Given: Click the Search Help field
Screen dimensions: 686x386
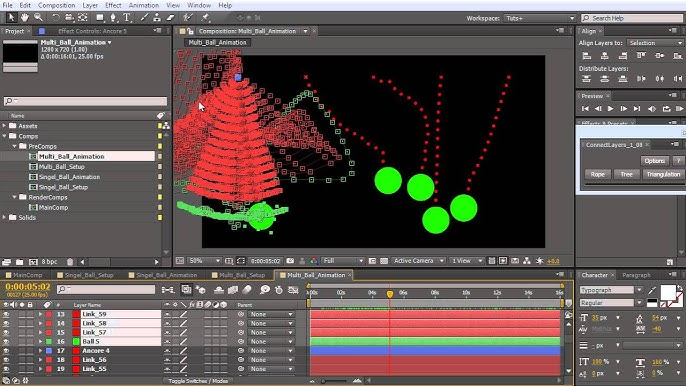Looking at the screenshot, I should pos(632,18).
